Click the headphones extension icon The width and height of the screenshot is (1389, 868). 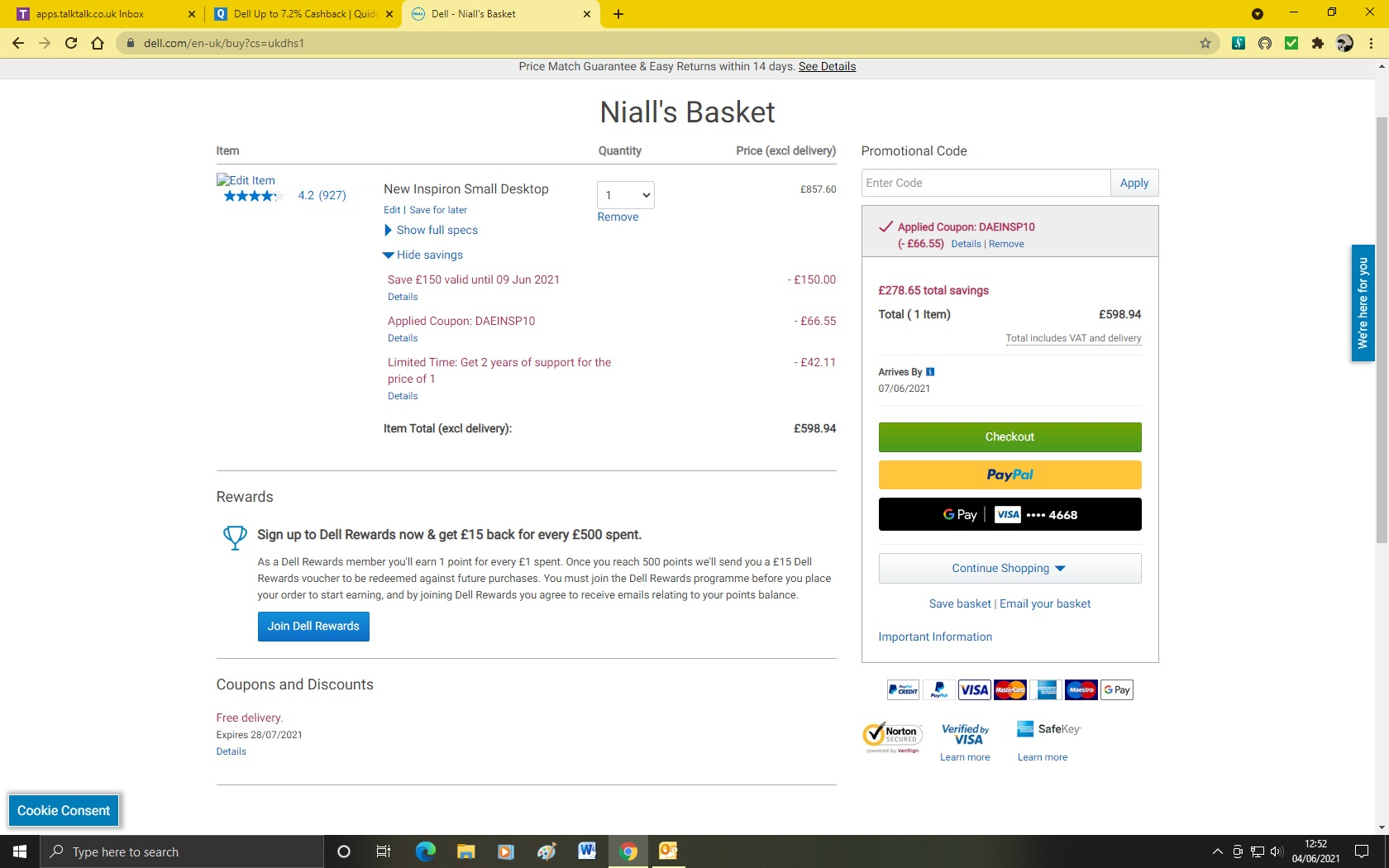point(1265,43)
